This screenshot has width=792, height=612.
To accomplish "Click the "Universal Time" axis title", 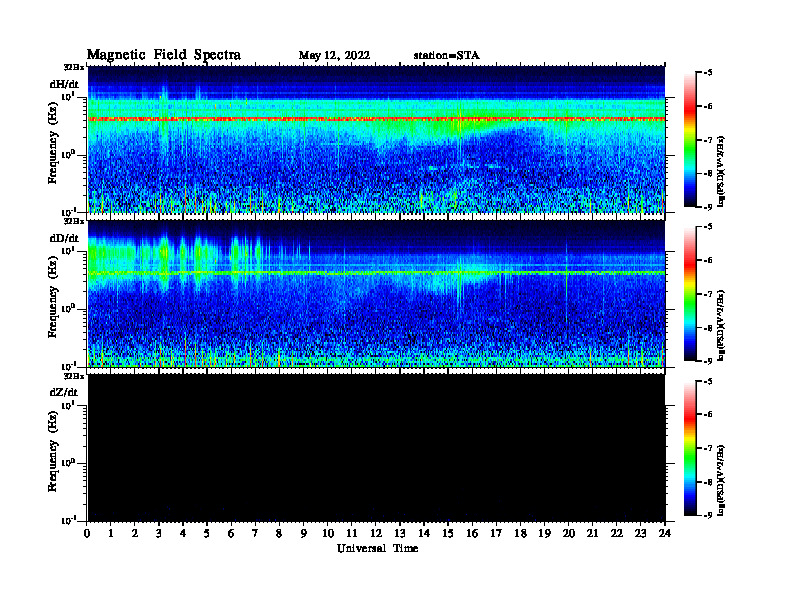I will pos(377,548).
